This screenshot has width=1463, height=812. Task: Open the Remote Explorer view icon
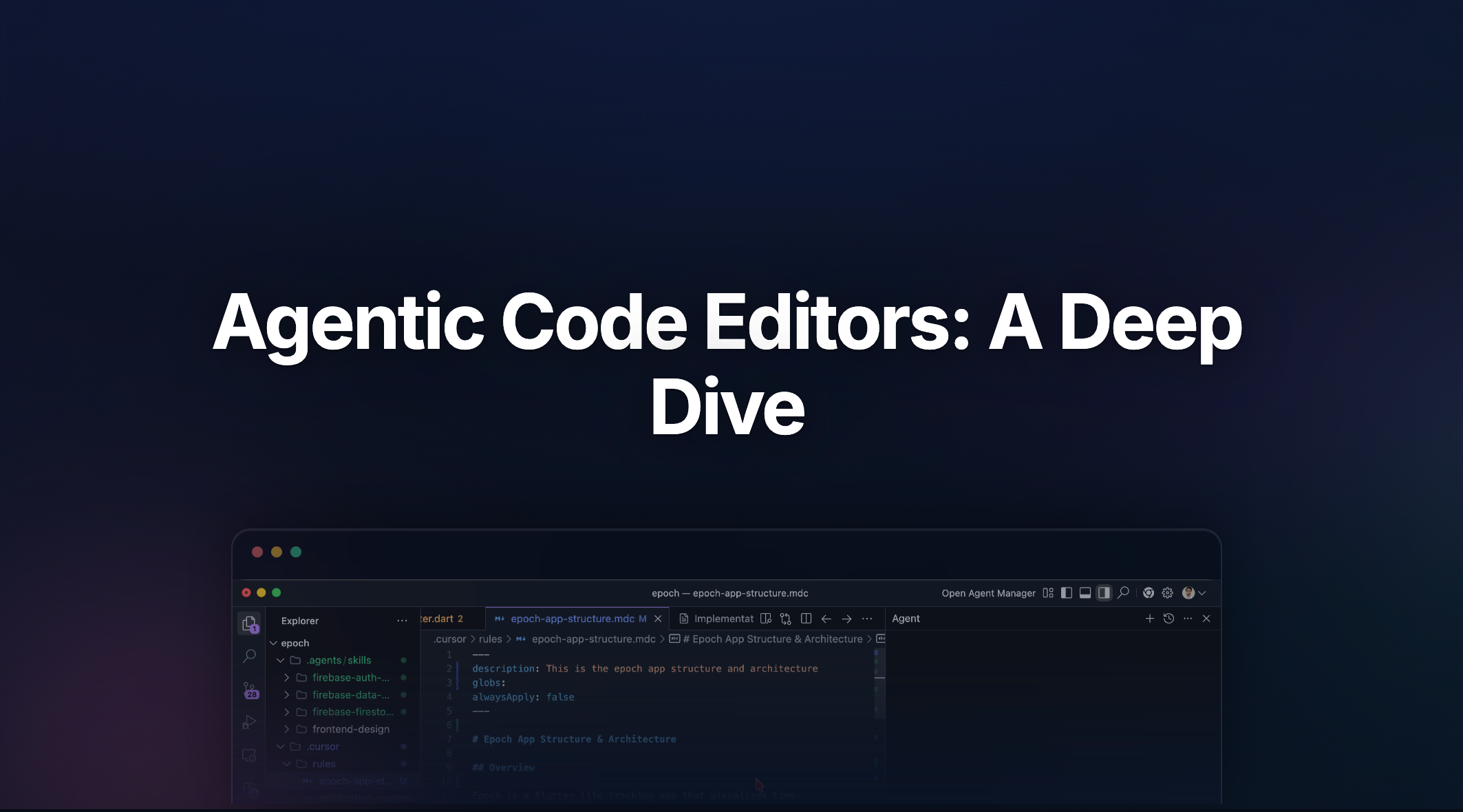pos(250,755)
